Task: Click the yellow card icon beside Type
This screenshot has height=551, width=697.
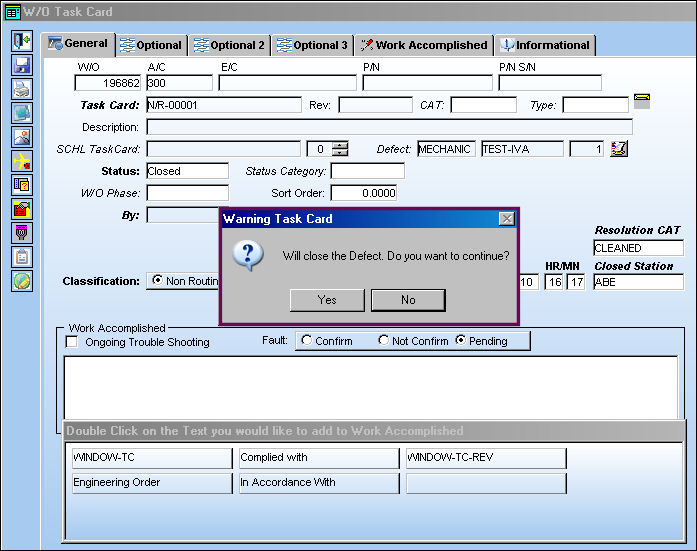Action: pos(641,101)
